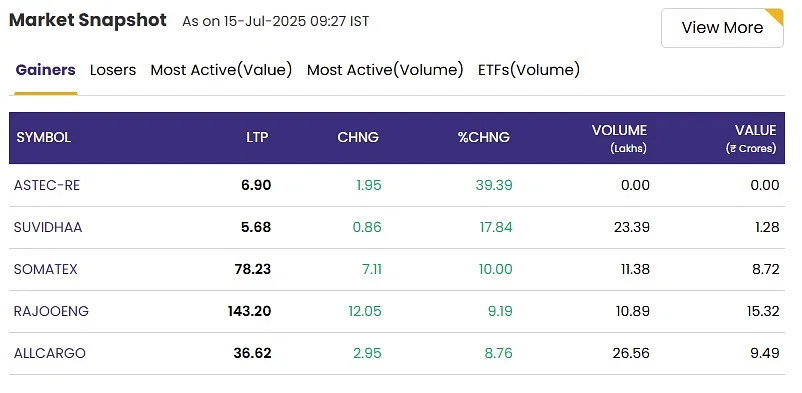This screenshot has height=393, width=802.
Task: Open the SOMATEX symbol link
Action: (x=46, y=269)
